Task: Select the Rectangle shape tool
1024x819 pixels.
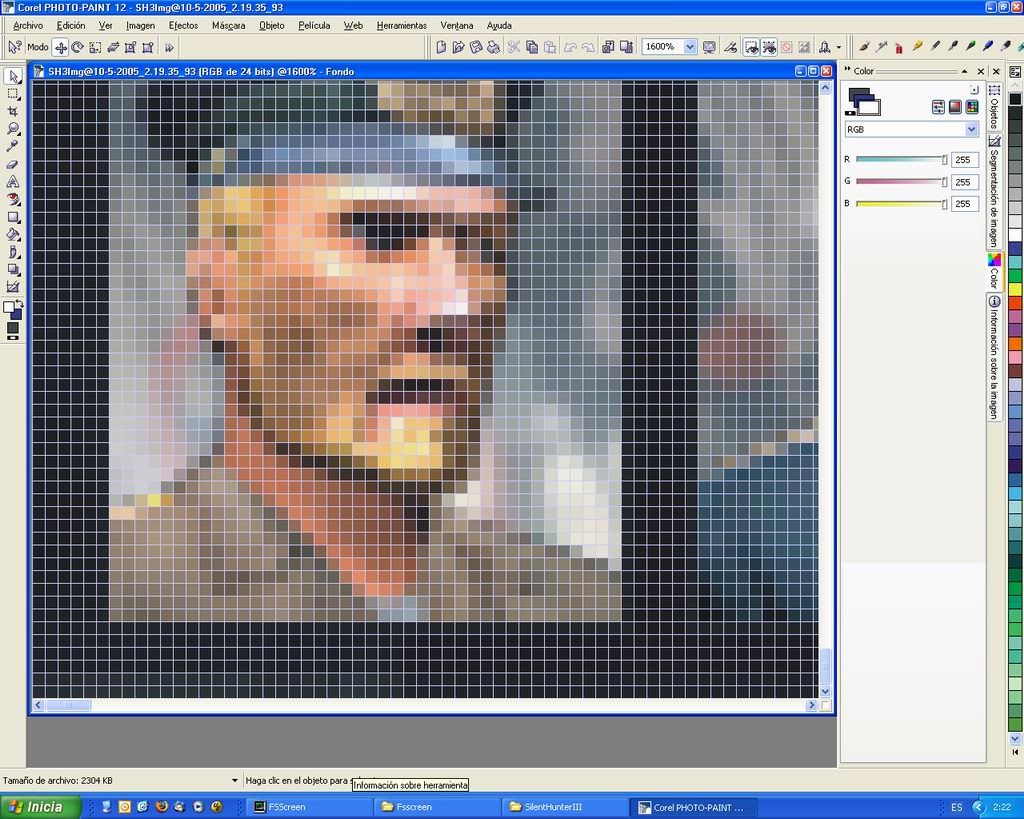Action: tap(13, 217)
